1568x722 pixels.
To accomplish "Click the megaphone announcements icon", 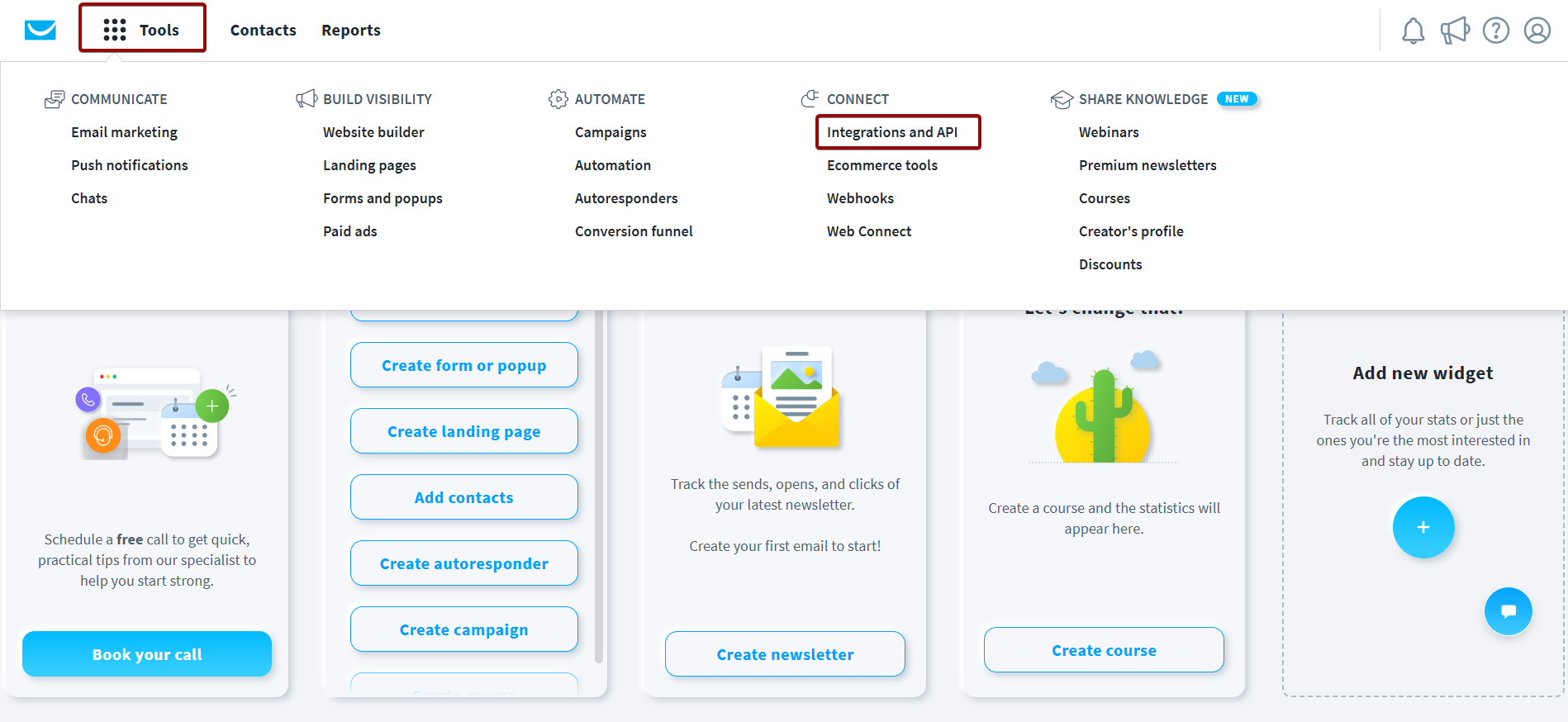I will tap(1454, 31).
